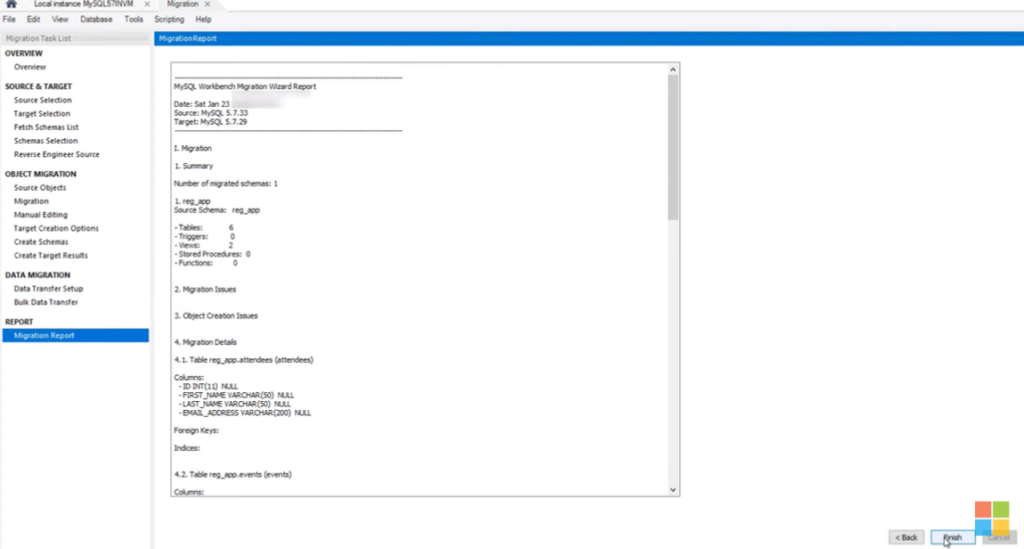Screen dimensions: 1024x549
Task: Open the Database menu
Action: tap(96, 20)
